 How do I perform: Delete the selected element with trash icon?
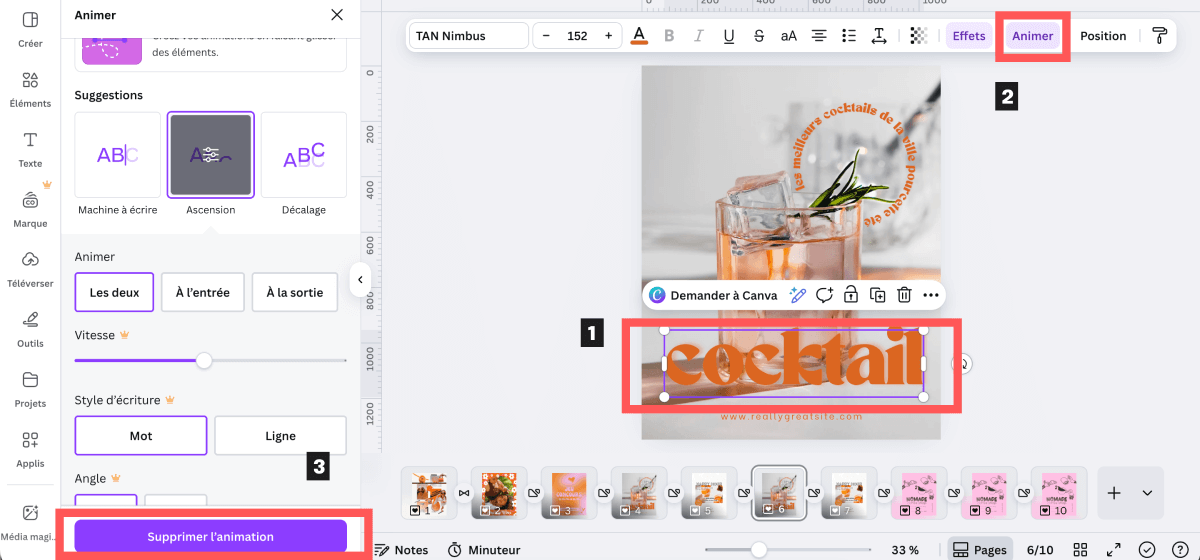904,295
